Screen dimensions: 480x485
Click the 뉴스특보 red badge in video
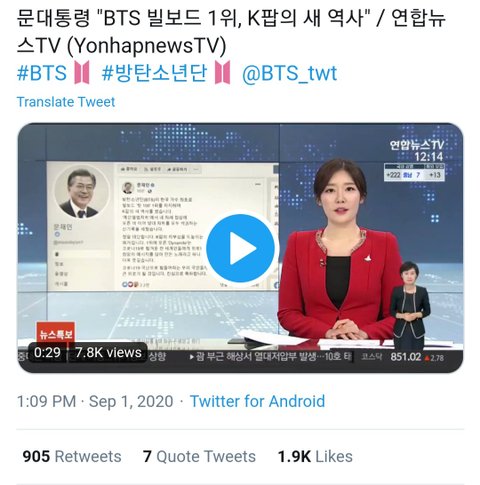(56, 334)
